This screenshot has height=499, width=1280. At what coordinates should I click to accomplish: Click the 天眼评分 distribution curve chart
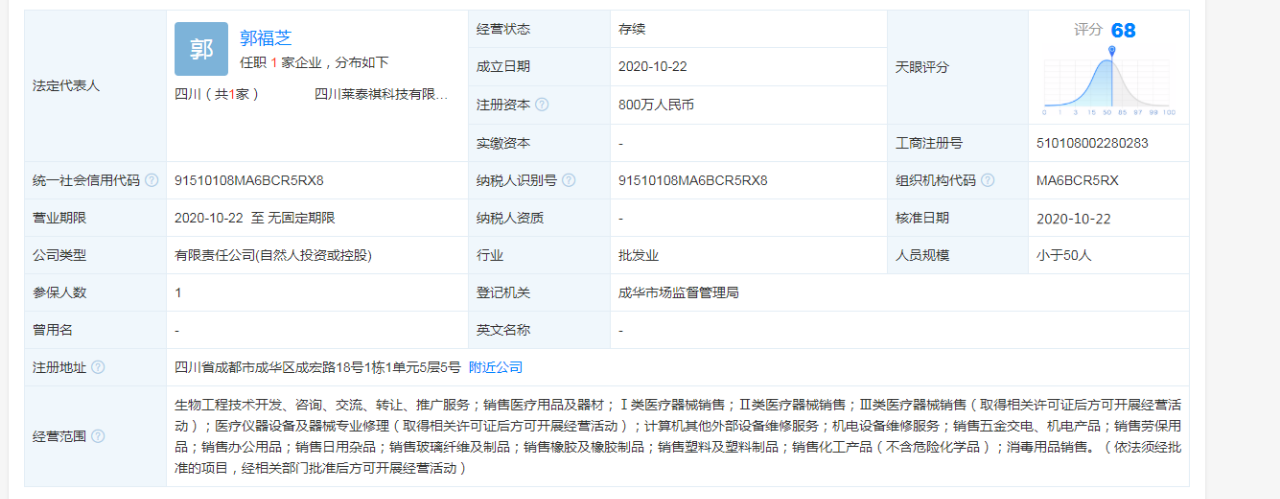click(x=1108, y=86)
